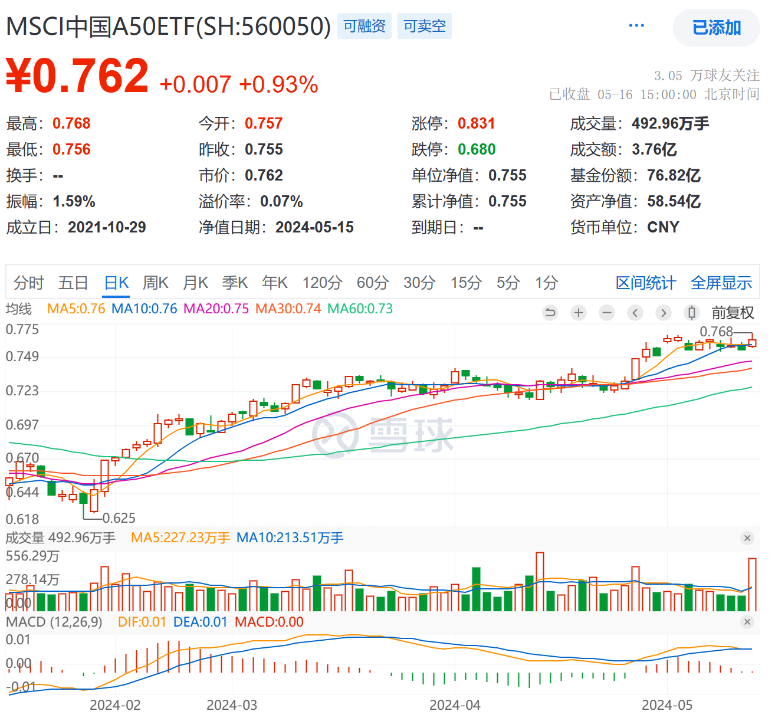The width and height of the screenshot is (775, 721).
Task: Select the 月K monthly chart tab
Action: pos(195,283)
